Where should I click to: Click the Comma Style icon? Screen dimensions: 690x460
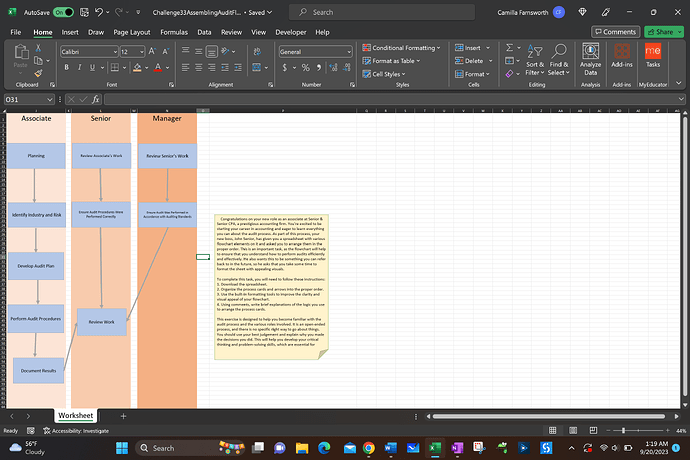tap(319, 67)
